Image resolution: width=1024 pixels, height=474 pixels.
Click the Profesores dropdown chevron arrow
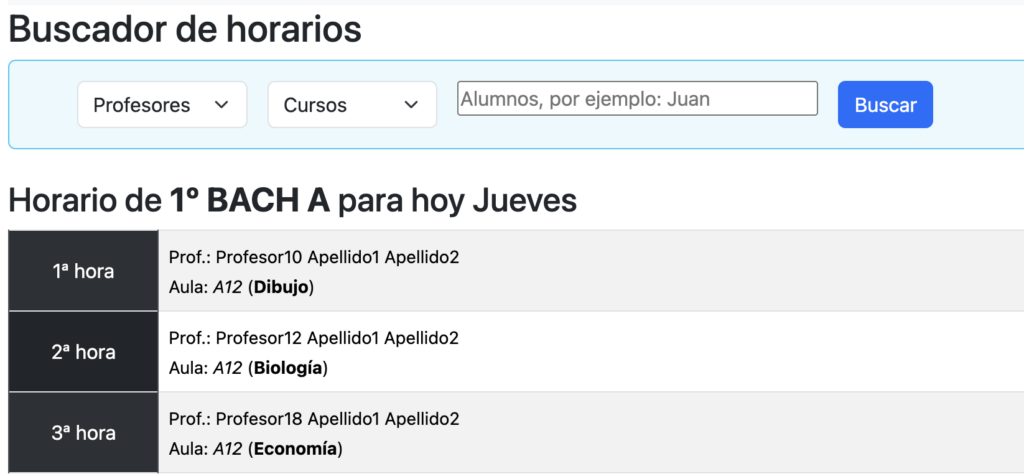(x=222, y=105)
